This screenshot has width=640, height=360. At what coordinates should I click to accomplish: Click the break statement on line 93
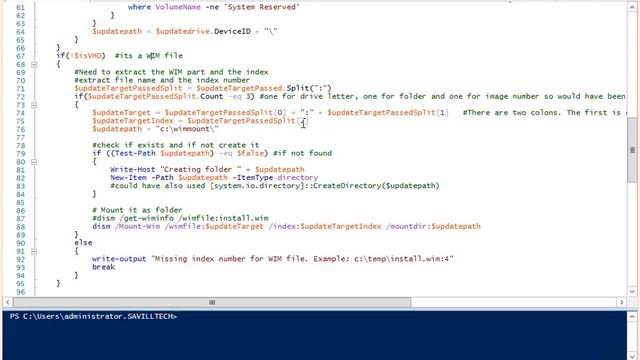click(x=104, y=267)
